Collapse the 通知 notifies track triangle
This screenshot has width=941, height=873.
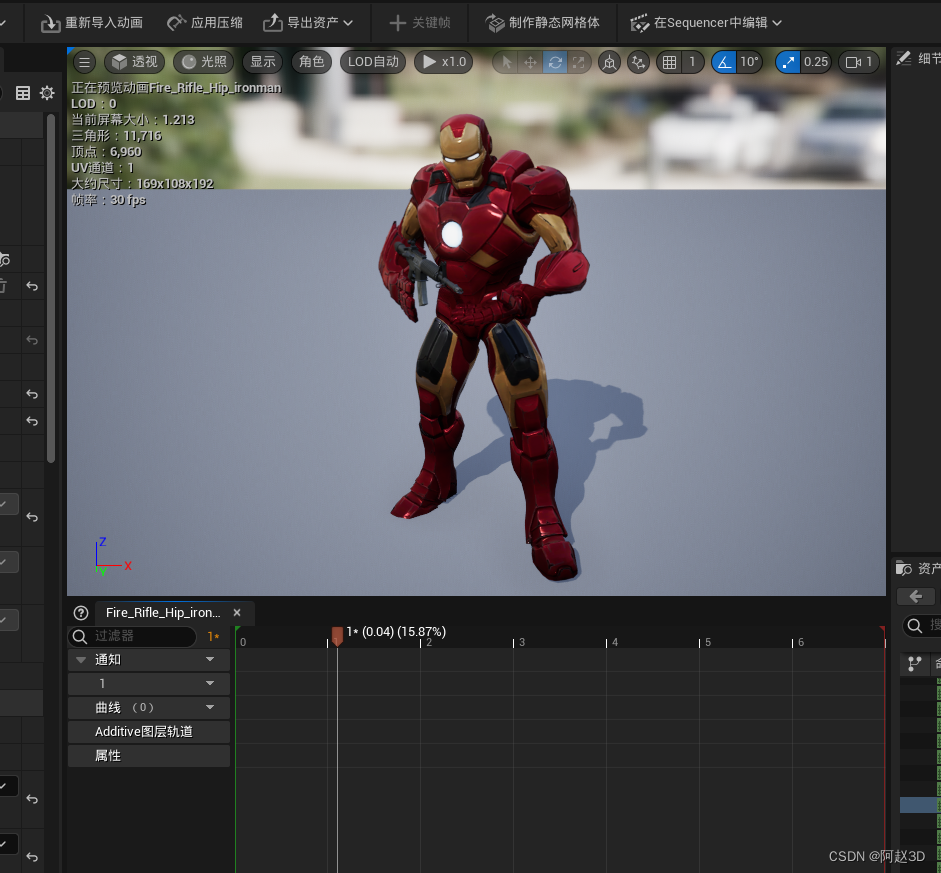coord(81,660)
